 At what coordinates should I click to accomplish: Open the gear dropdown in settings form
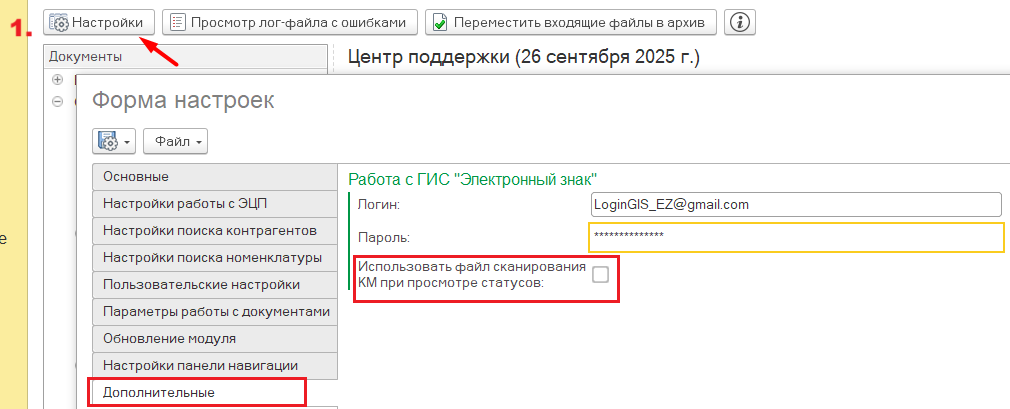tap(114, 142)
